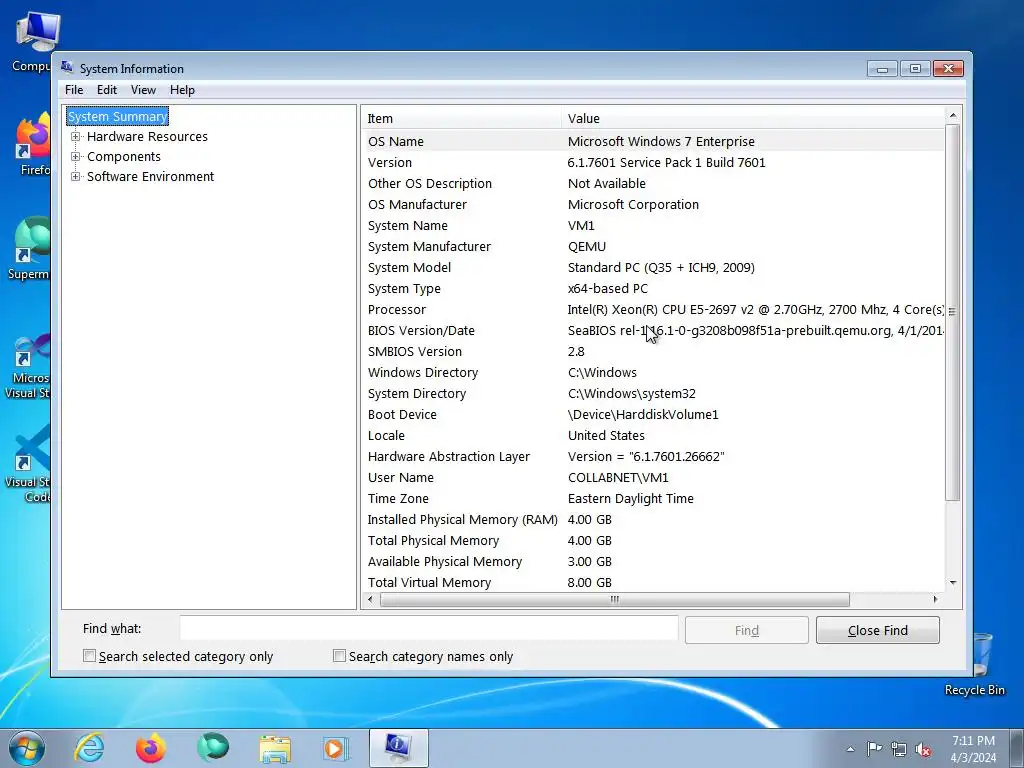Select the Total Virtual Memory row
Image resolution: width=1024 pixels, height=768 pixels.
[x=653, y=583]
